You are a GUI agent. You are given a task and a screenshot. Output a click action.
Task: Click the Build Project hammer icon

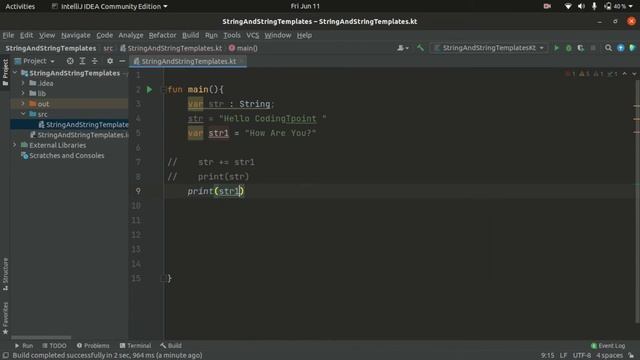[x=420, y=48]
